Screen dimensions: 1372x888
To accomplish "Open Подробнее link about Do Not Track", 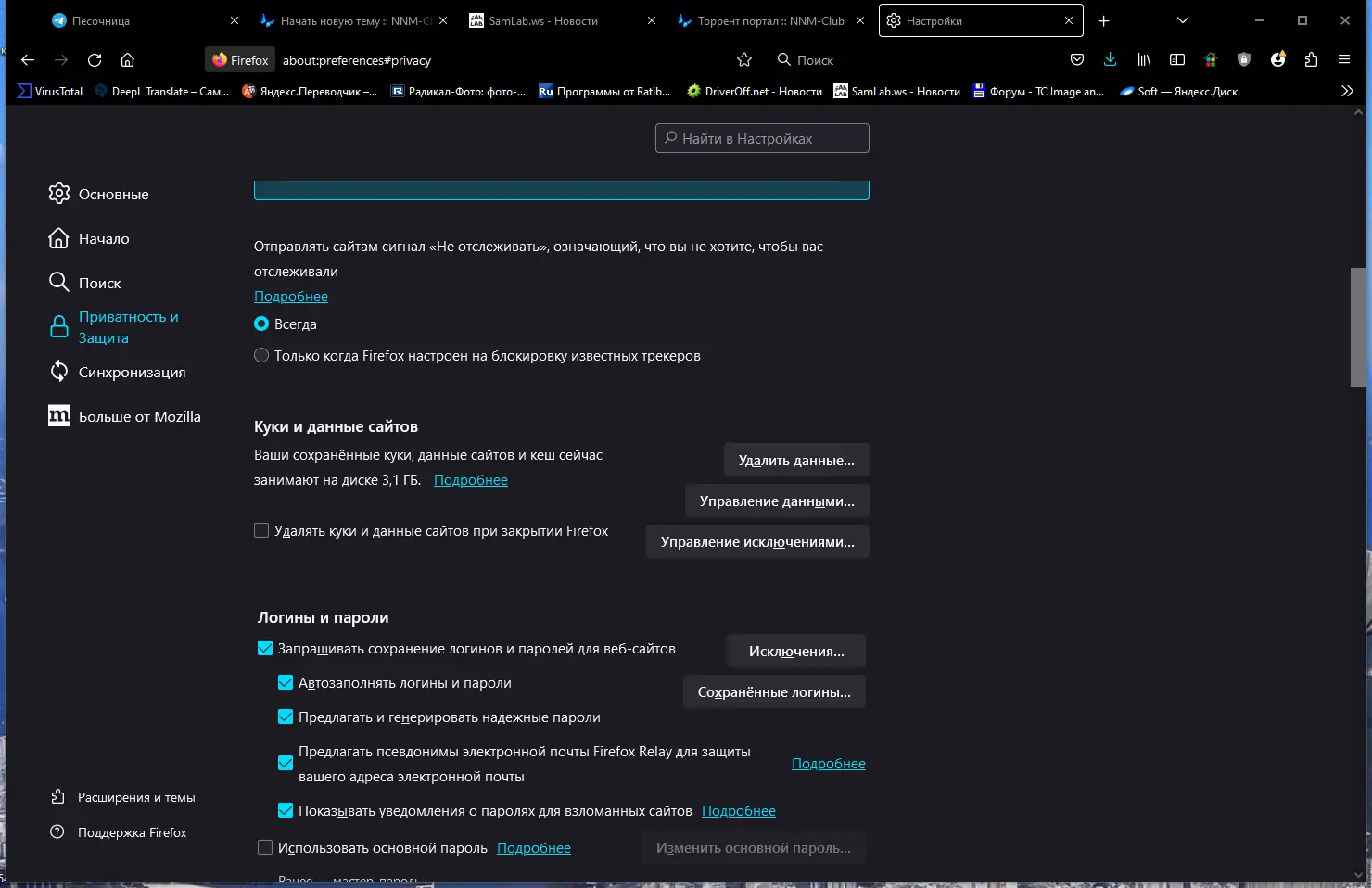I will (291, 297).
